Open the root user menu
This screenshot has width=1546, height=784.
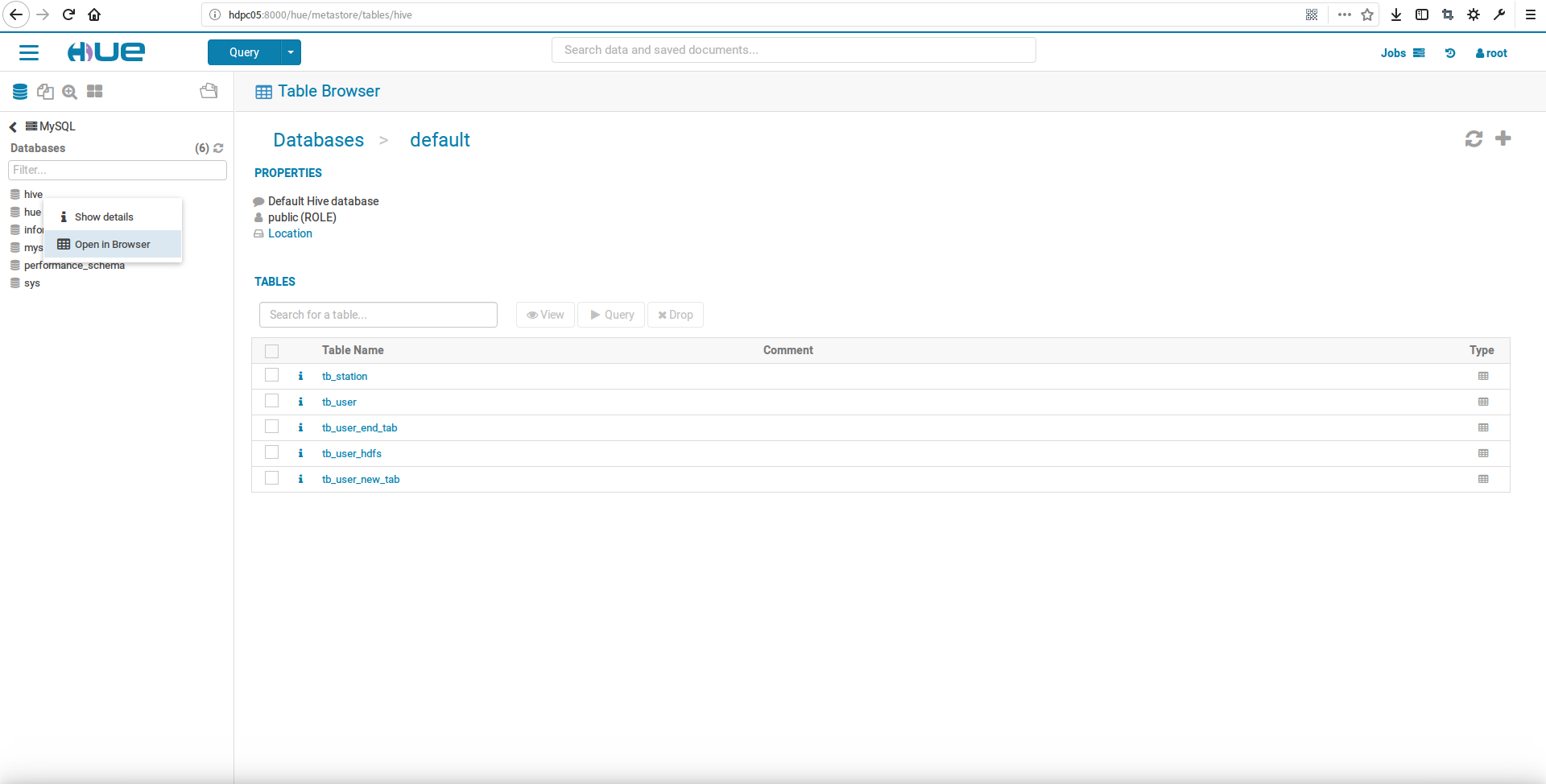click(x=1491, y=53)
